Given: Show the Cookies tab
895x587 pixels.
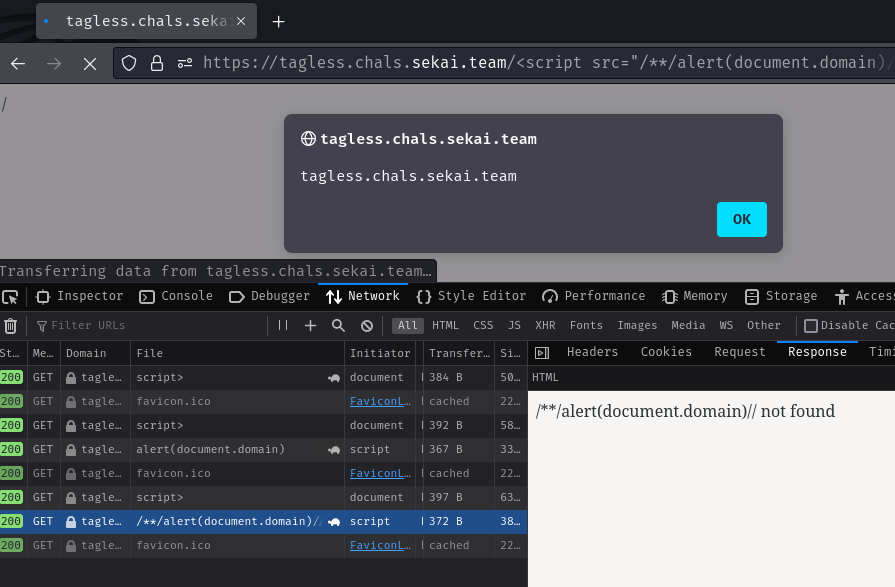Looking at the screenshot, I should click(666, 352).
